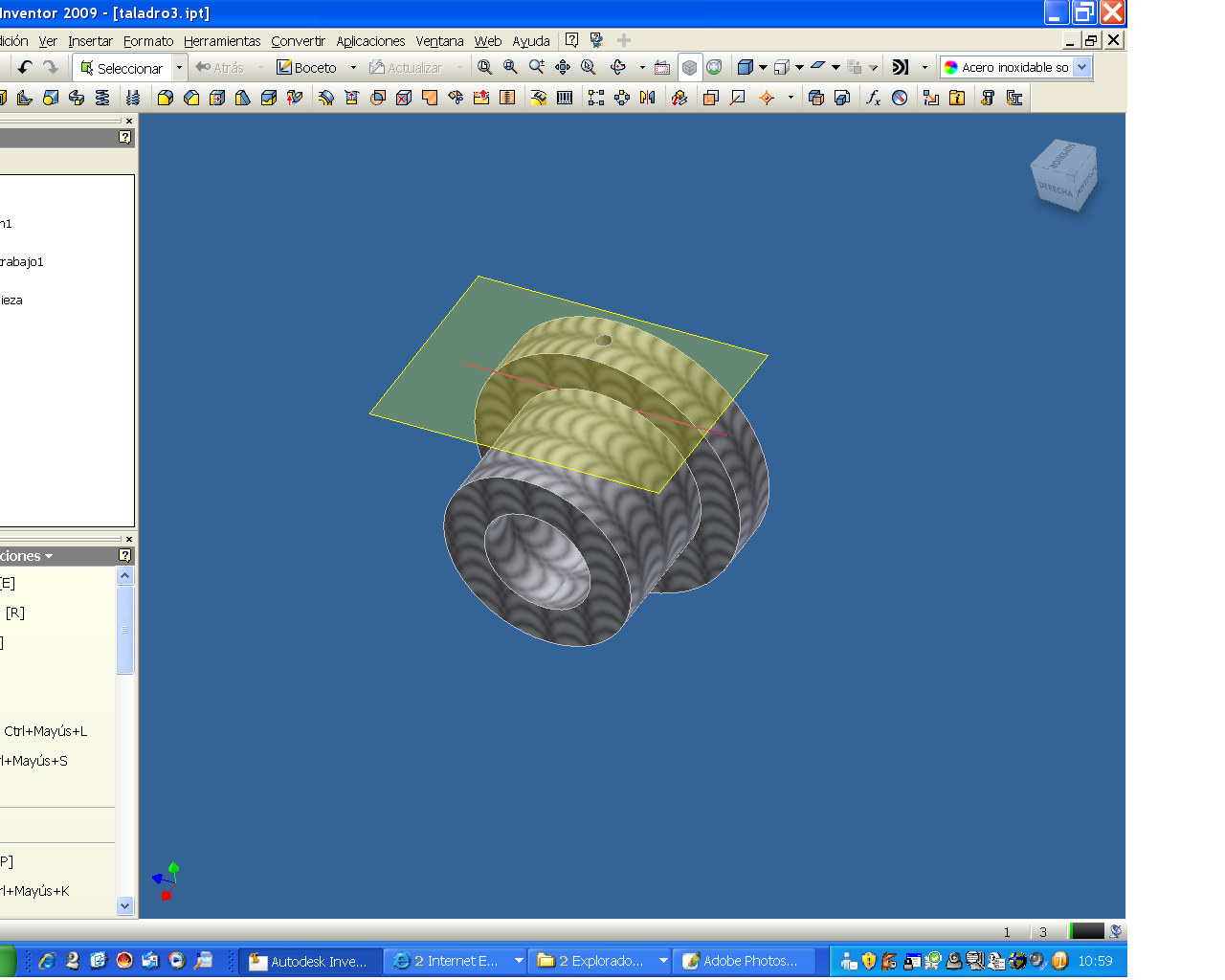Open the Ayuda menu
This screenshot has height=980, width=1225.
click(531, 41)
